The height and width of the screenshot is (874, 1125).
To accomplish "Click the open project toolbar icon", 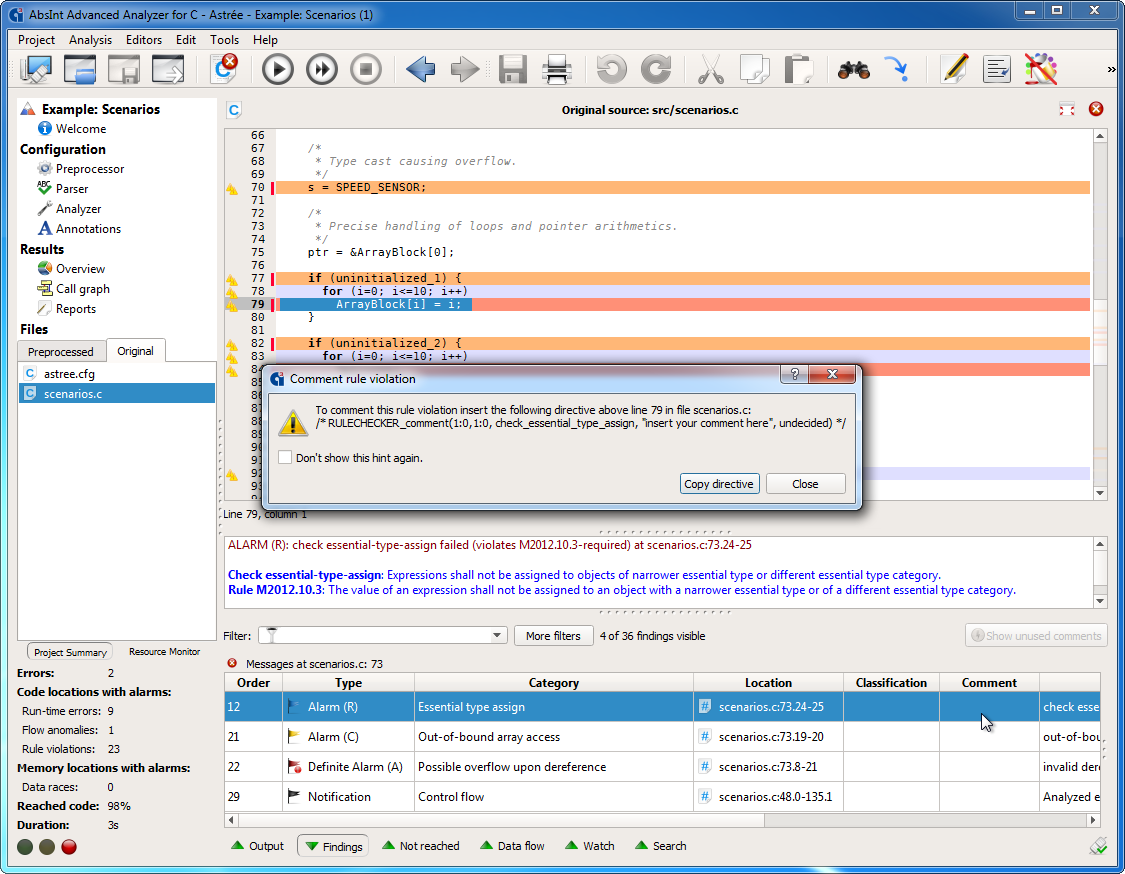I will 80,70.
